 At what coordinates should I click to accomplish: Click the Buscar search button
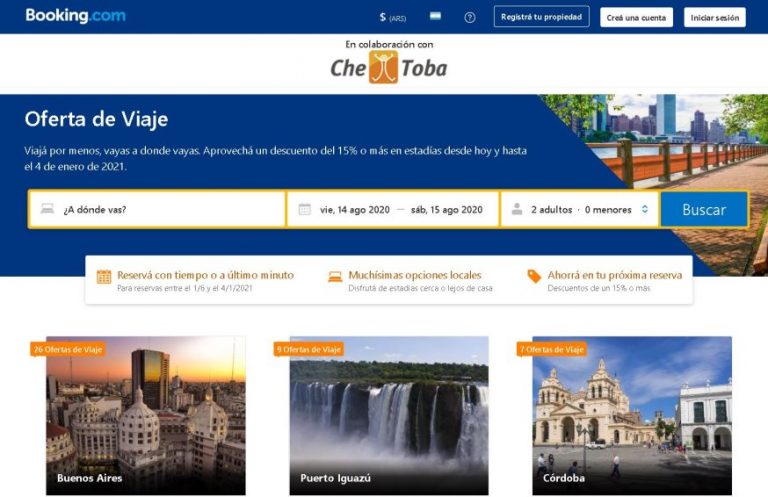coord(704,210)
